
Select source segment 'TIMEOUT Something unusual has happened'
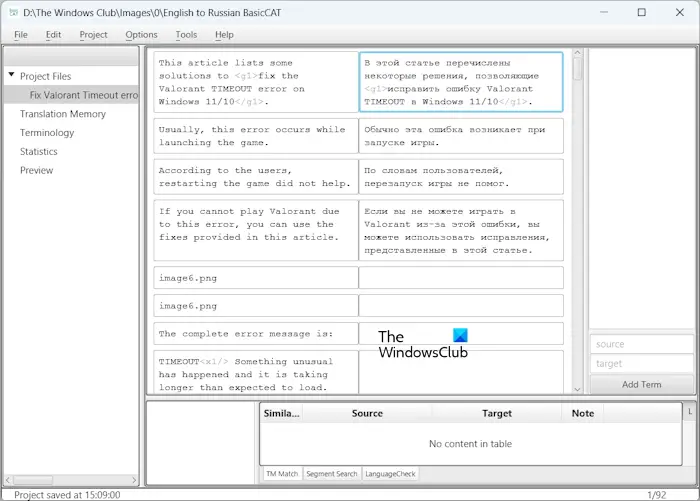coord(256,372)
